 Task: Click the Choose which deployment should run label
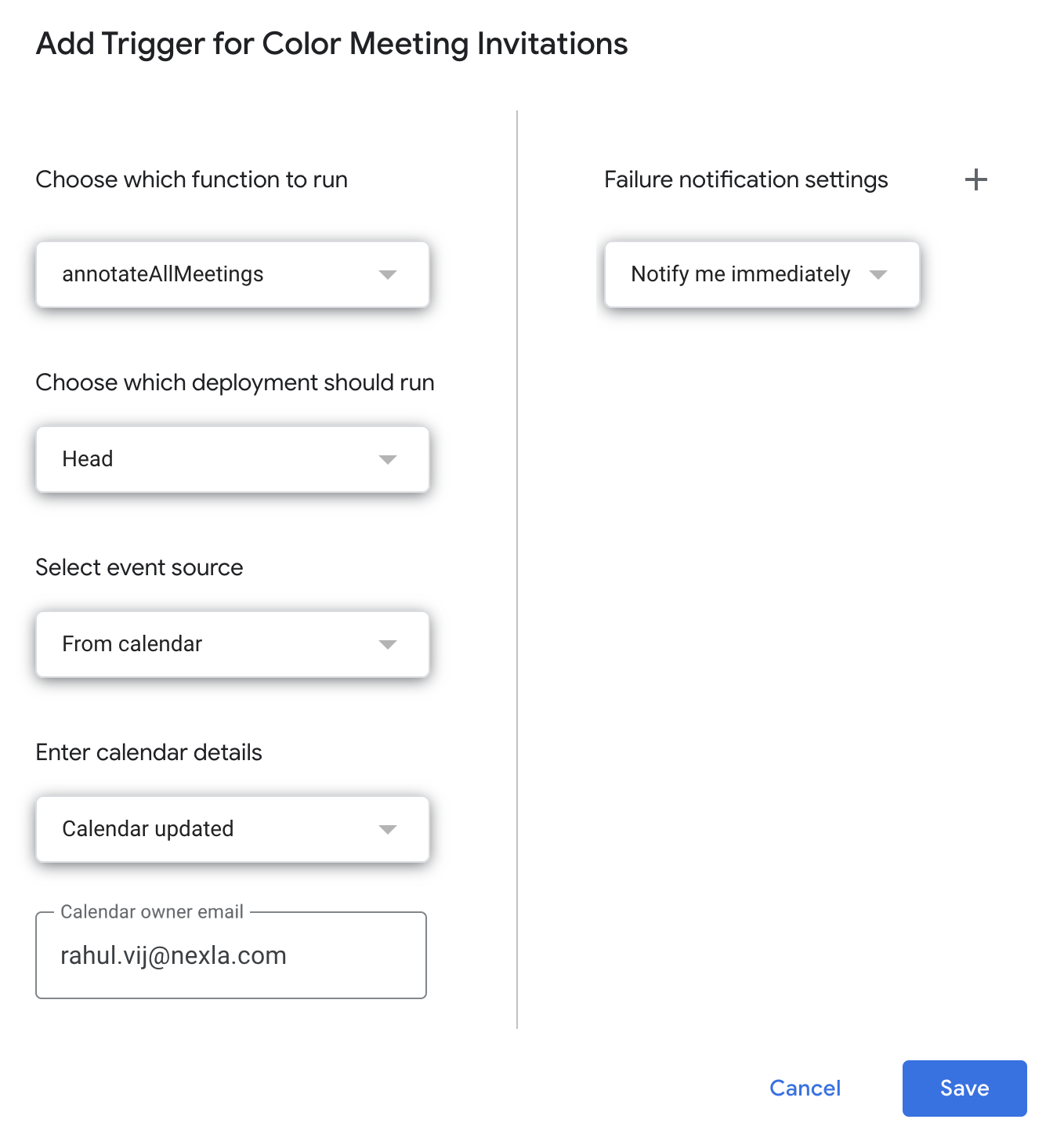coord(235,382)
